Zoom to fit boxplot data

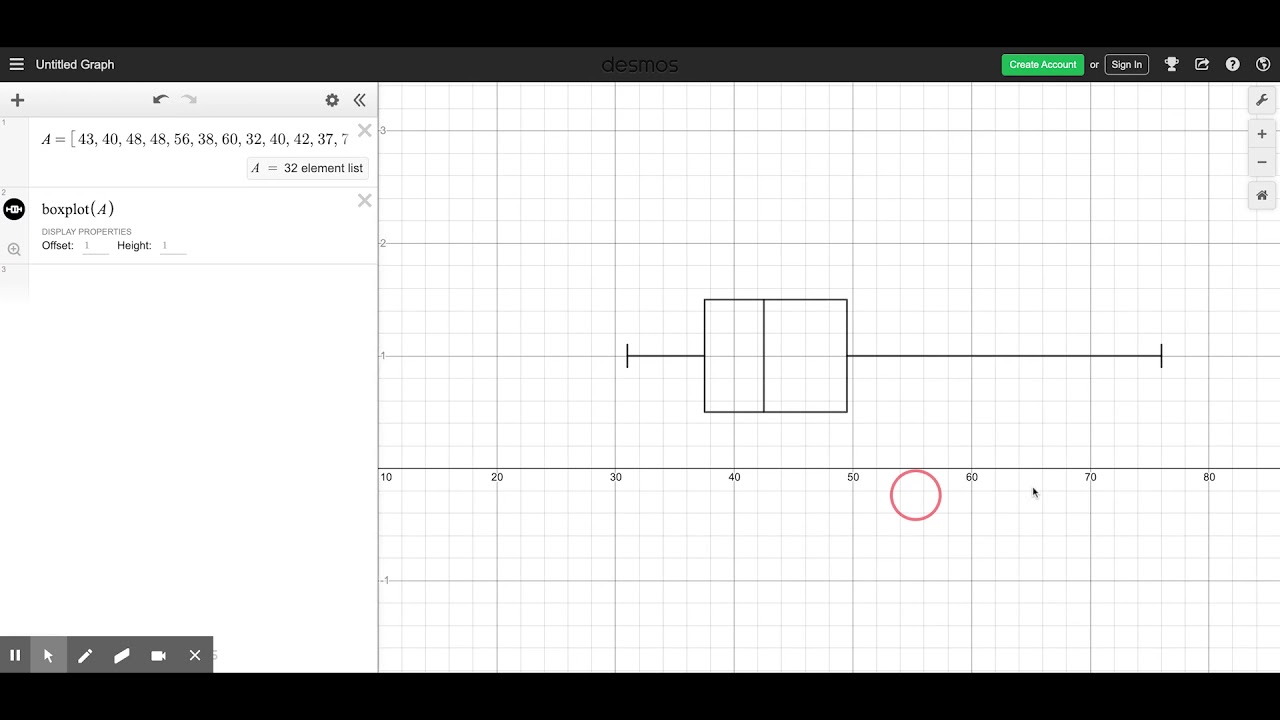point(14,250)
